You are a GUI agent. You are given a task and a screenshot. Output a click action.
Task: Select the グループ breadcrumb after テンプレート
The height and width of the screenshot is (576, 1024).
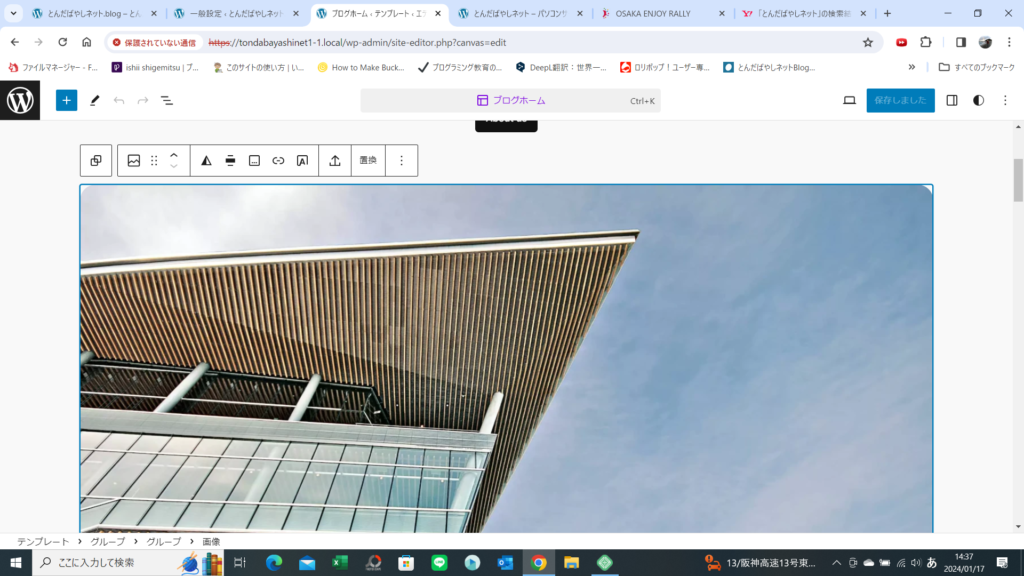click(x=108, y=541)
